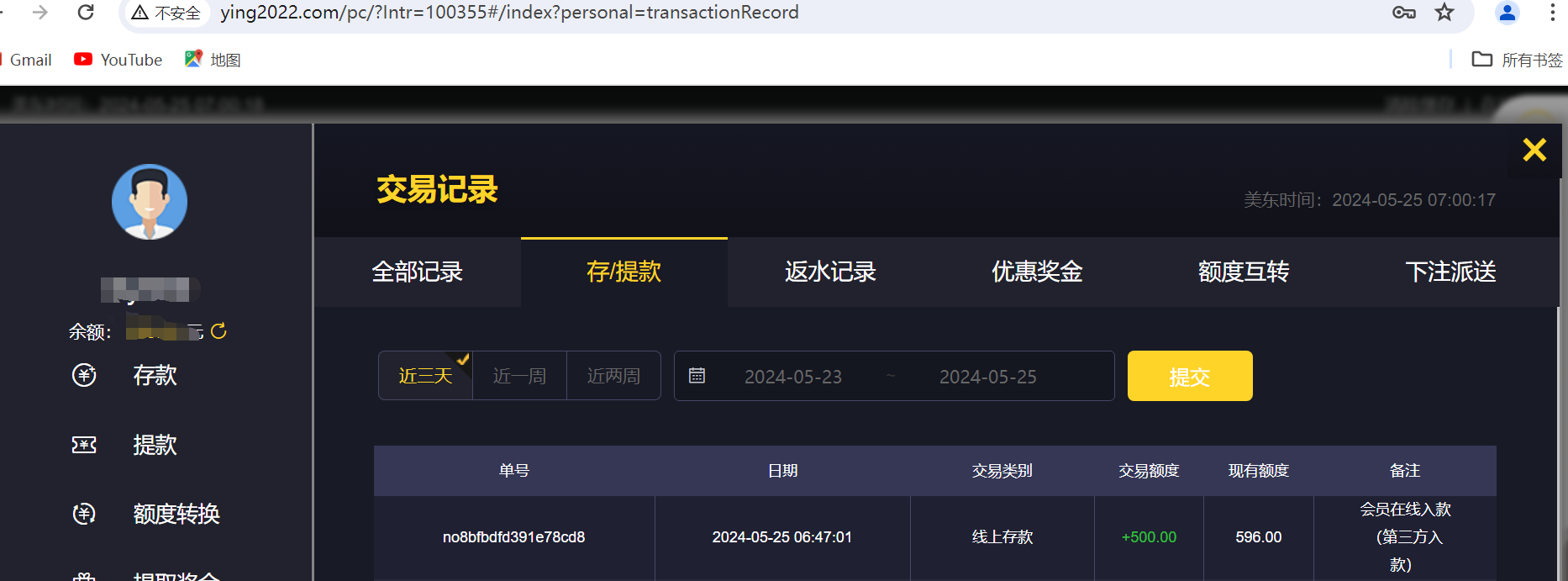
Task: Click the browser address bar URL
Action: point(509,13)
